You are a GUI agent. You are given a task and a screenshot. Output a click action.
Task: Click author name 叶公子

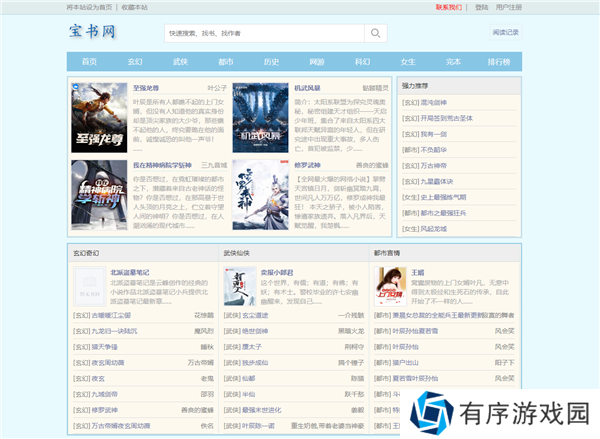[x=217, y=88]
